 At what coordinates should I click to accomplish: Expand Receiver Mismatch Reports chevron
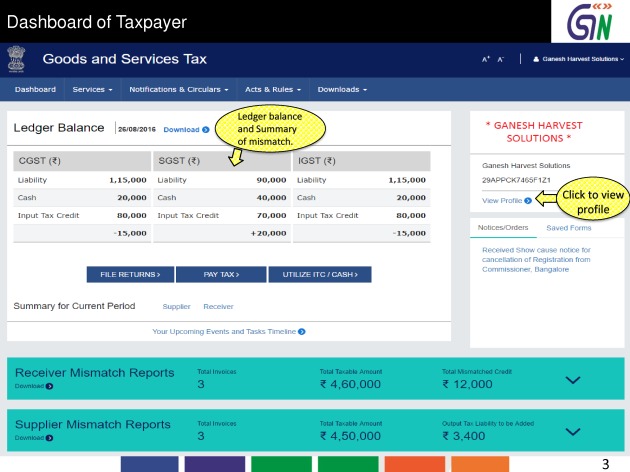point(573,380)
